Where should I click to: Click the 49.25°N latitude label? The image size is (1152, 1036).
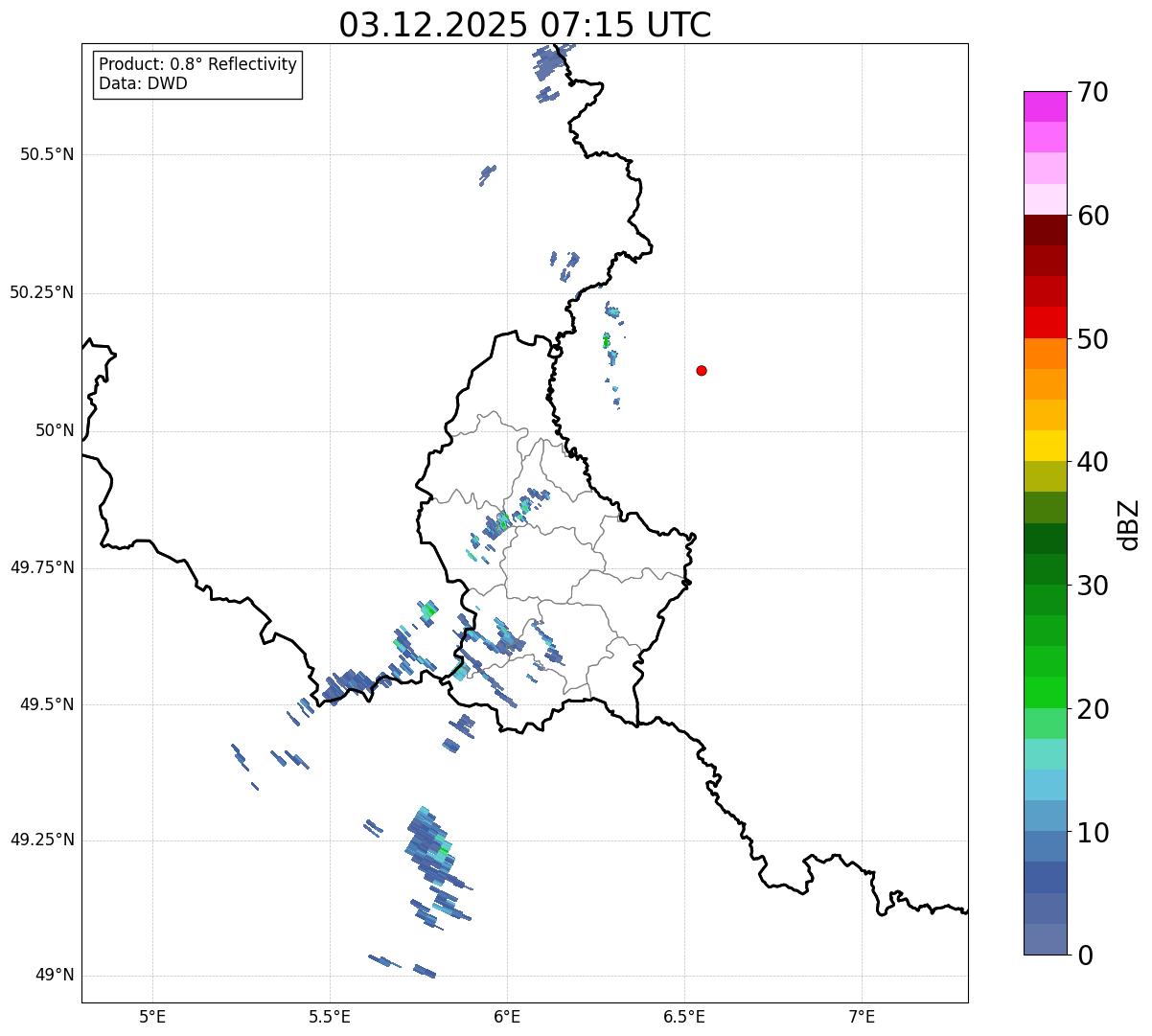[42, 840]
